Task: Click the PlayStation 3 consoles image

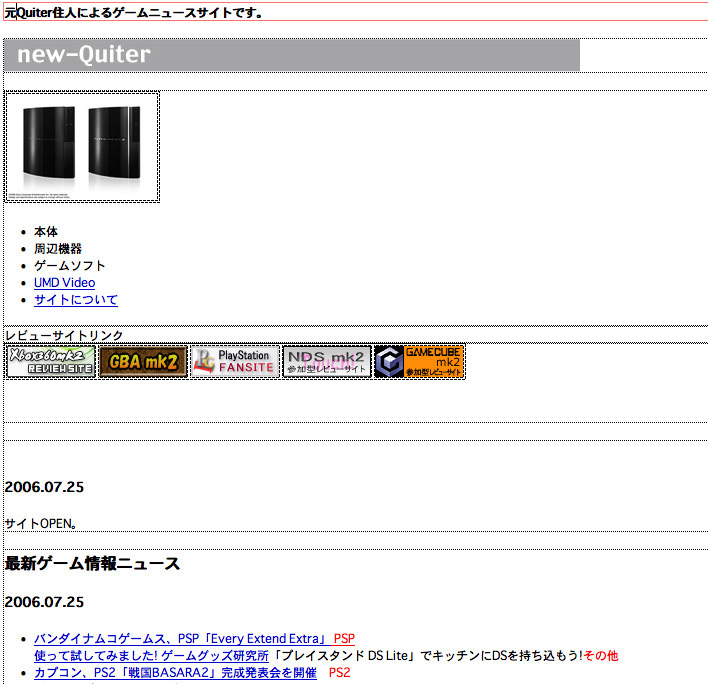Action: 82,147
